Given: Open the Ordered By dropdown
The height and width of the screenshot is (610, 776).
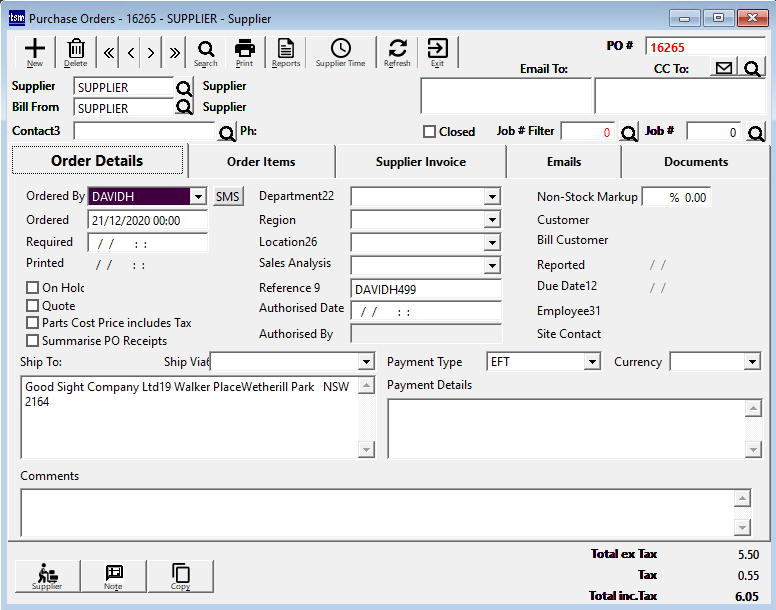Looking at the screenshot, I should (198, 197).
